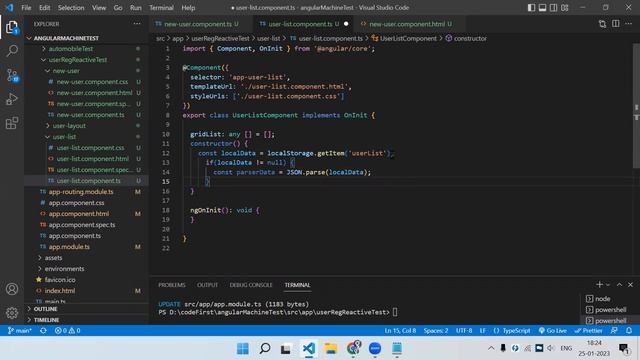This screenshot has height=360, width=640.
Task: Click Ln 15, Col 8 cursor position
Action: pyautogui.click(x=400, y=331)
